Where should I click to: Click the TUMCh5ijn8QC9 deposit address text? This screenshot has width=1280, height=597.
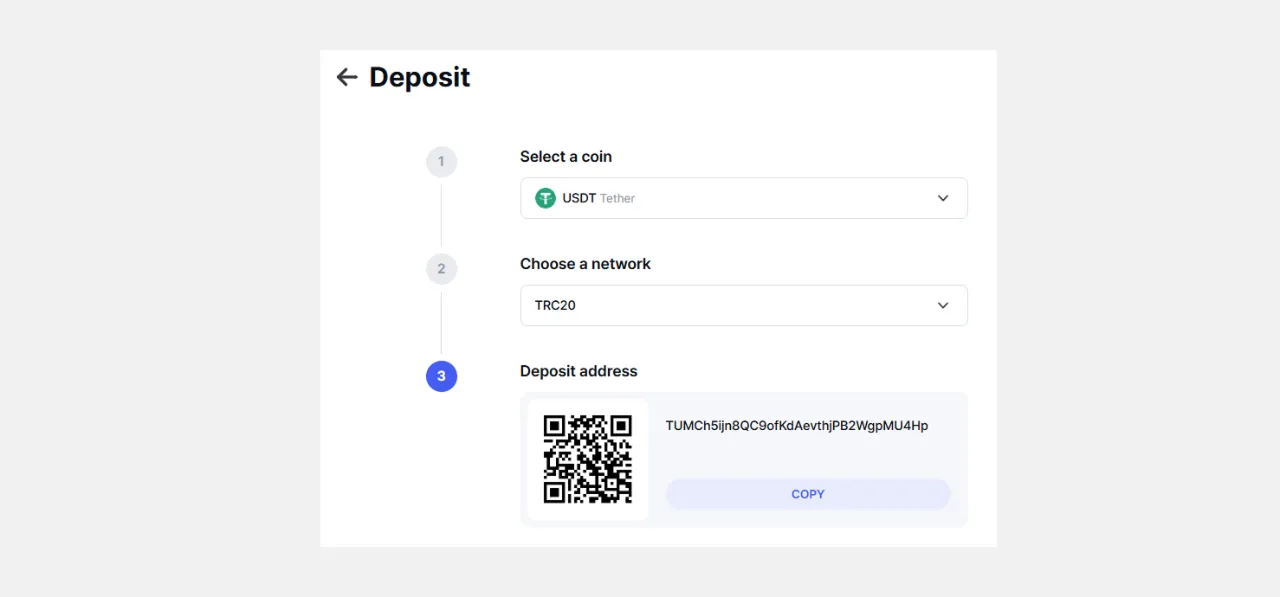[x=797, y=426]
